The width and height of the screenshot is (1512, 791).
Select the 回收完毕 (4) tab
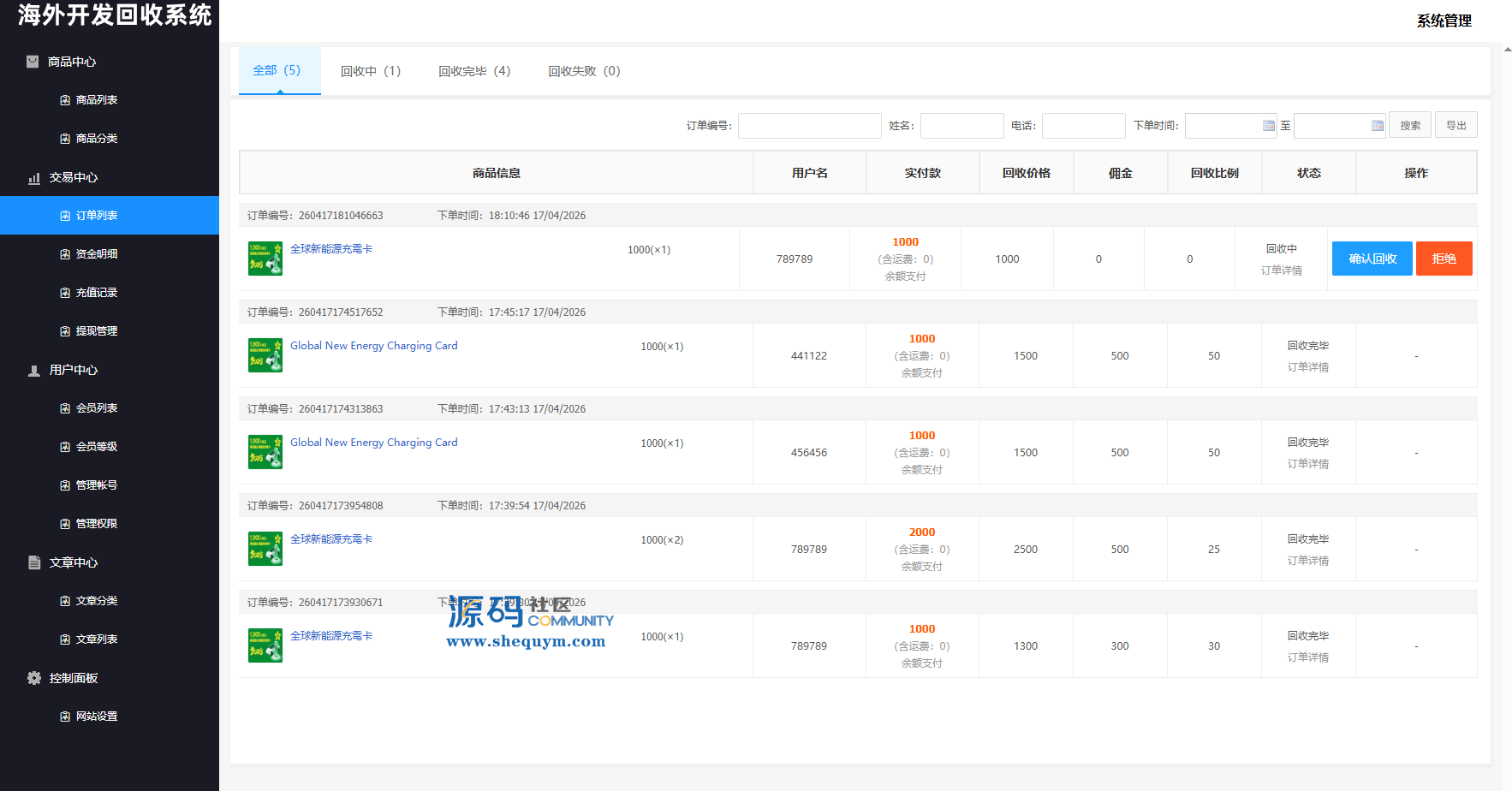pos(474,71)
